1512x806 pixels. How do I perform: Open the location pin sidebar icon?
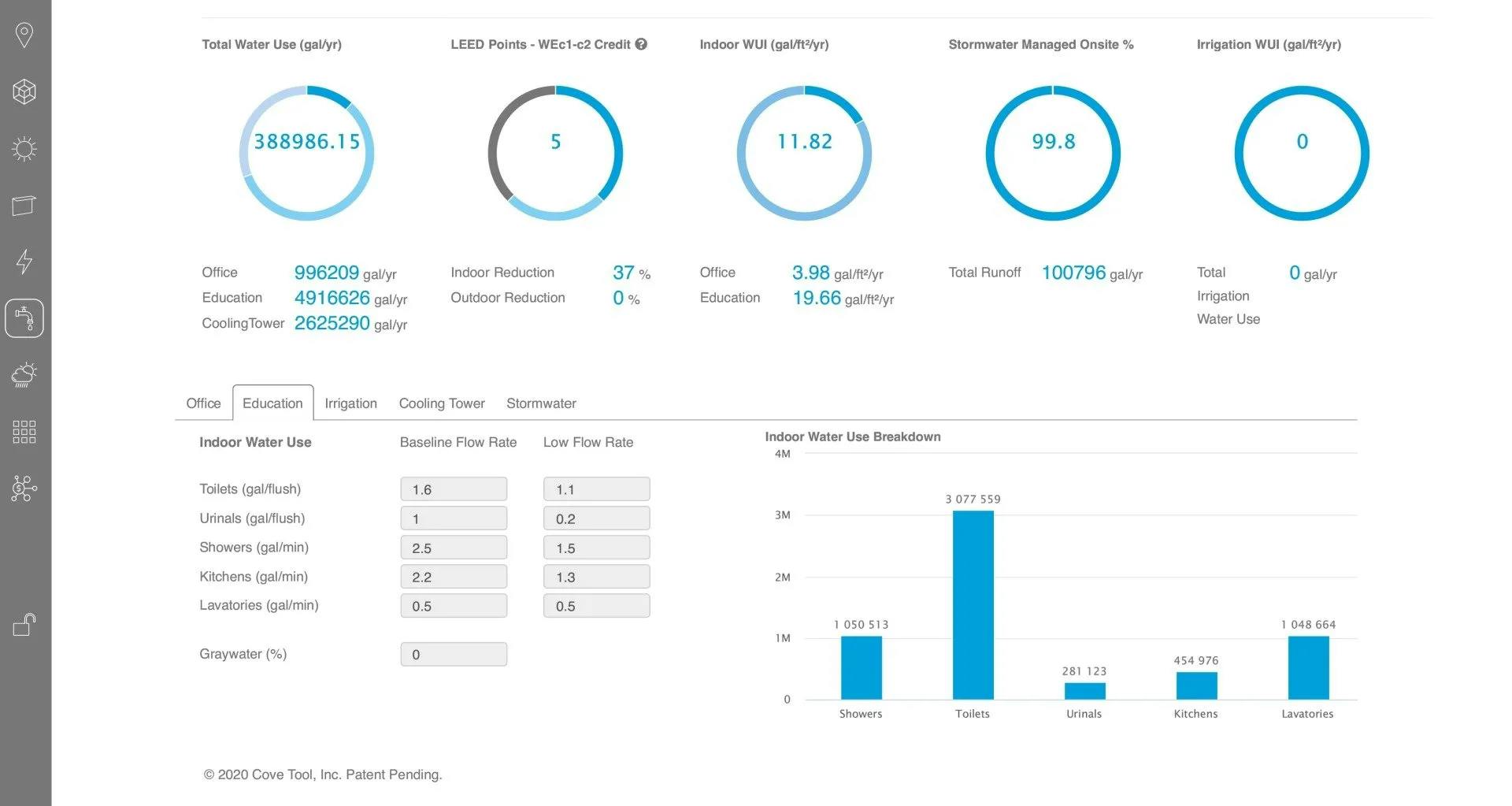point(24,35)
